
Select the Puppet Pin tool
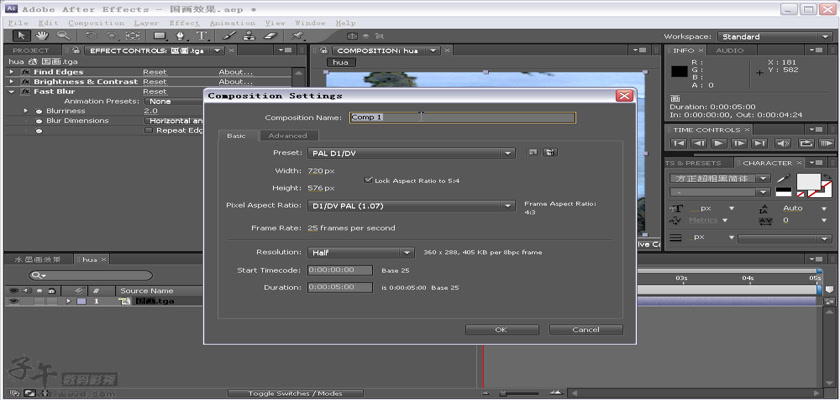(x=297, y=36)
